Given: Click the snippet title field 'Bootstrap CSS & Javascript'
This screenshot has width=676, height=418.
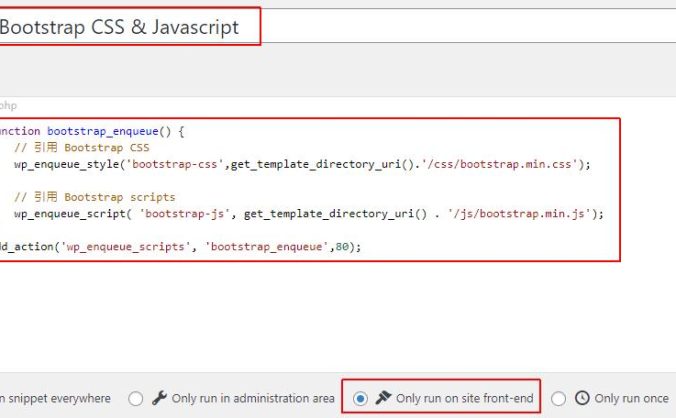Looking at the screenshot, I should point(338,27).
